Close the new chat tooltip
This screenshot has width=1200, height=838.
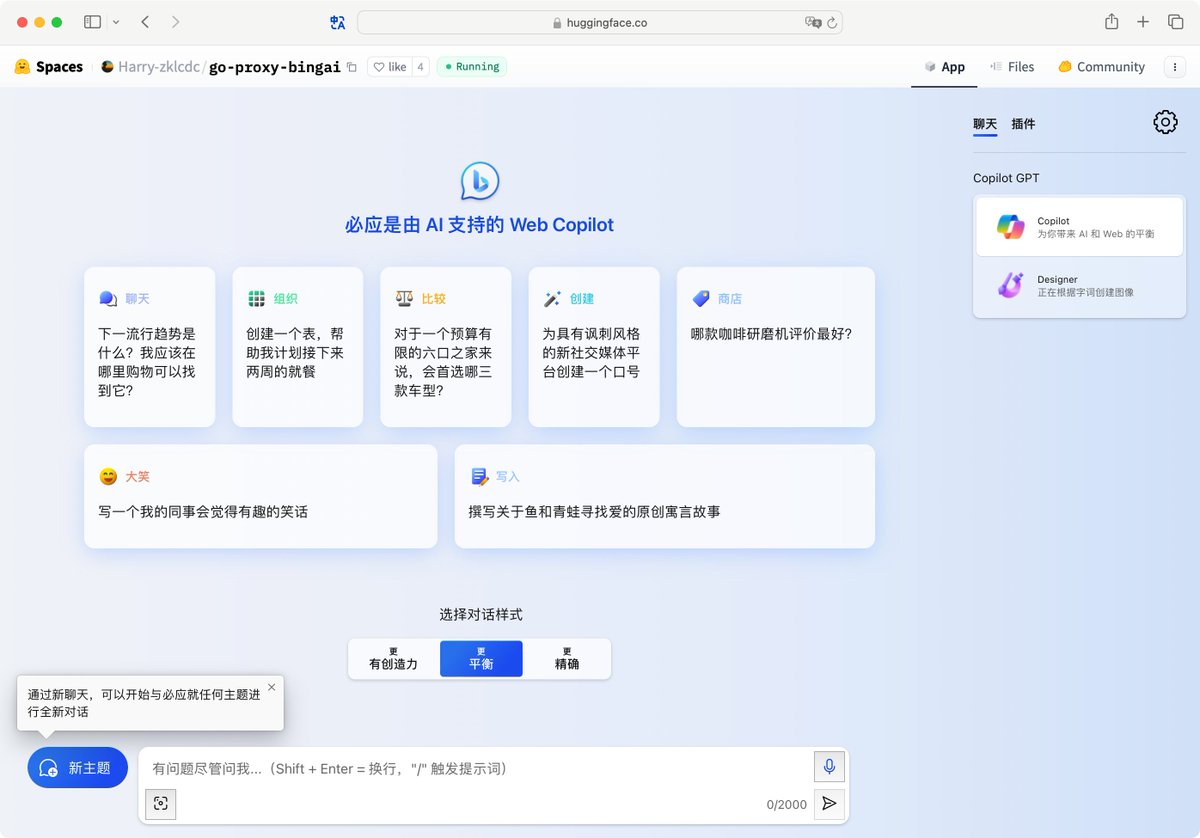(x=271, y=687)
